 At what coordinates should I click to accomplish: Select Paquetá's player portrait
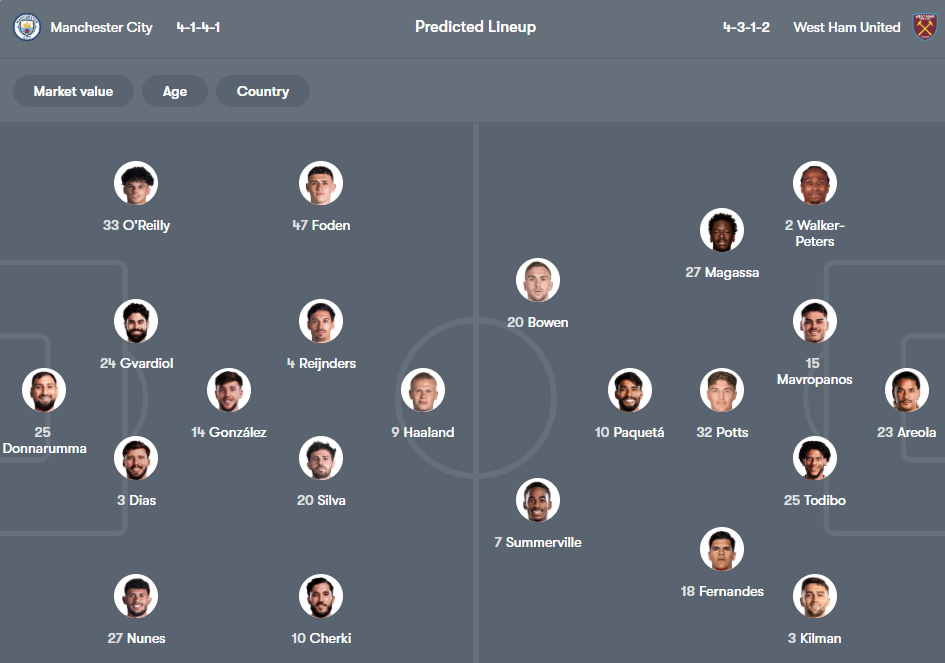click(x=629, y=390)
